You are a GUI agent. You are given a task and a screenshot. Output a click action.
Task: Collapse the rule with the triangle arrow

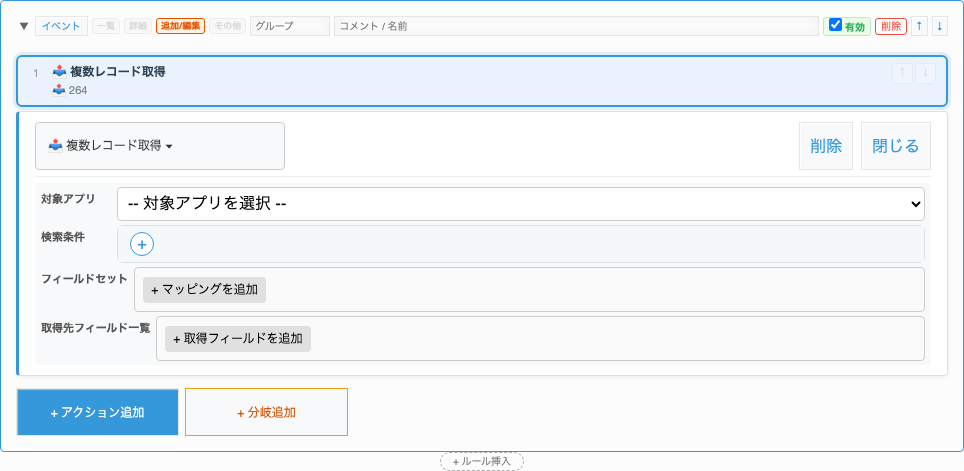(24, 26)
